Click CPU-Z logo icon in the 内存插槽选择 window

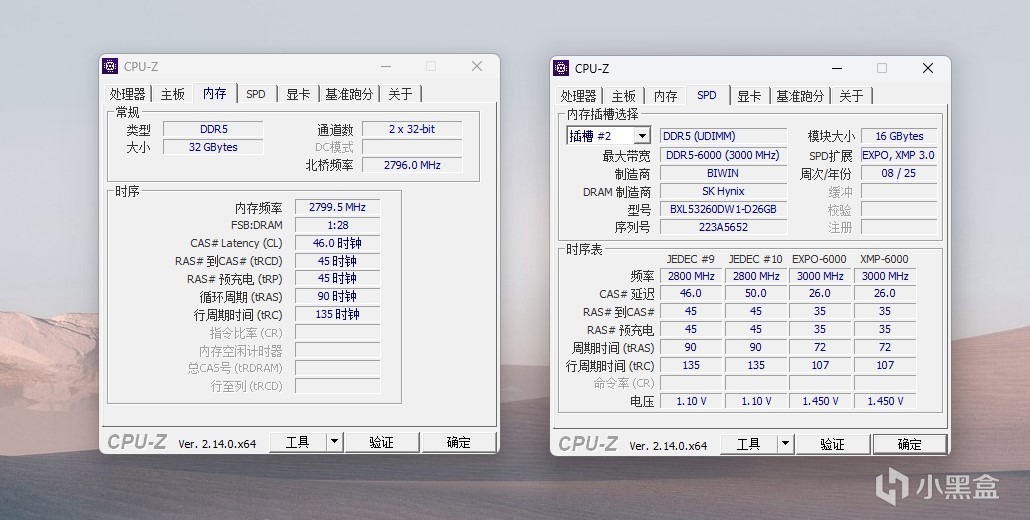point(561,68)
